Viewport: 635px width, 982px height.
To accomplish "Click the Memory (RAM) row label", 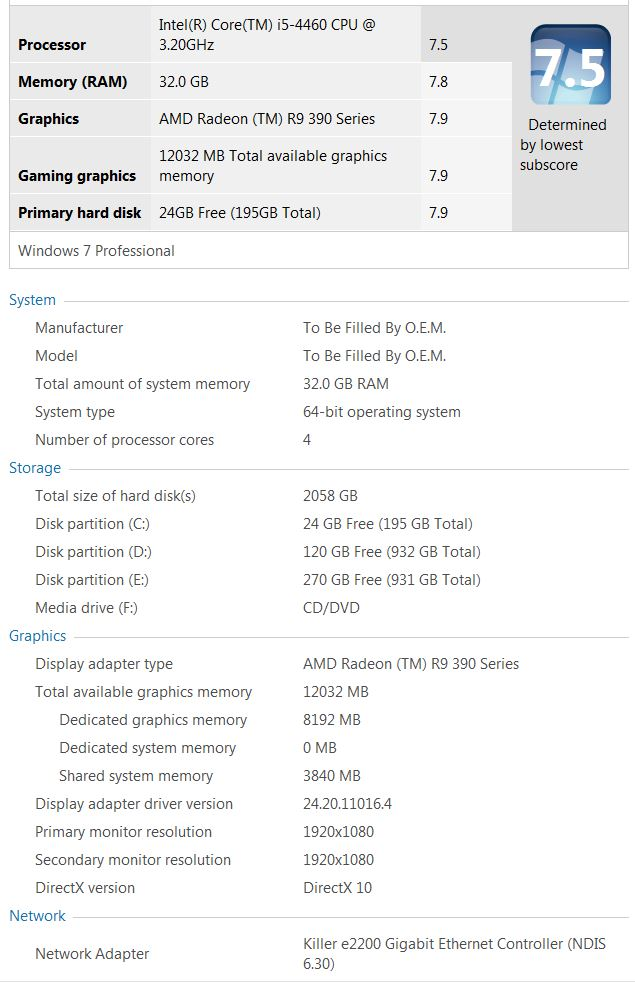I will (72, 82).
